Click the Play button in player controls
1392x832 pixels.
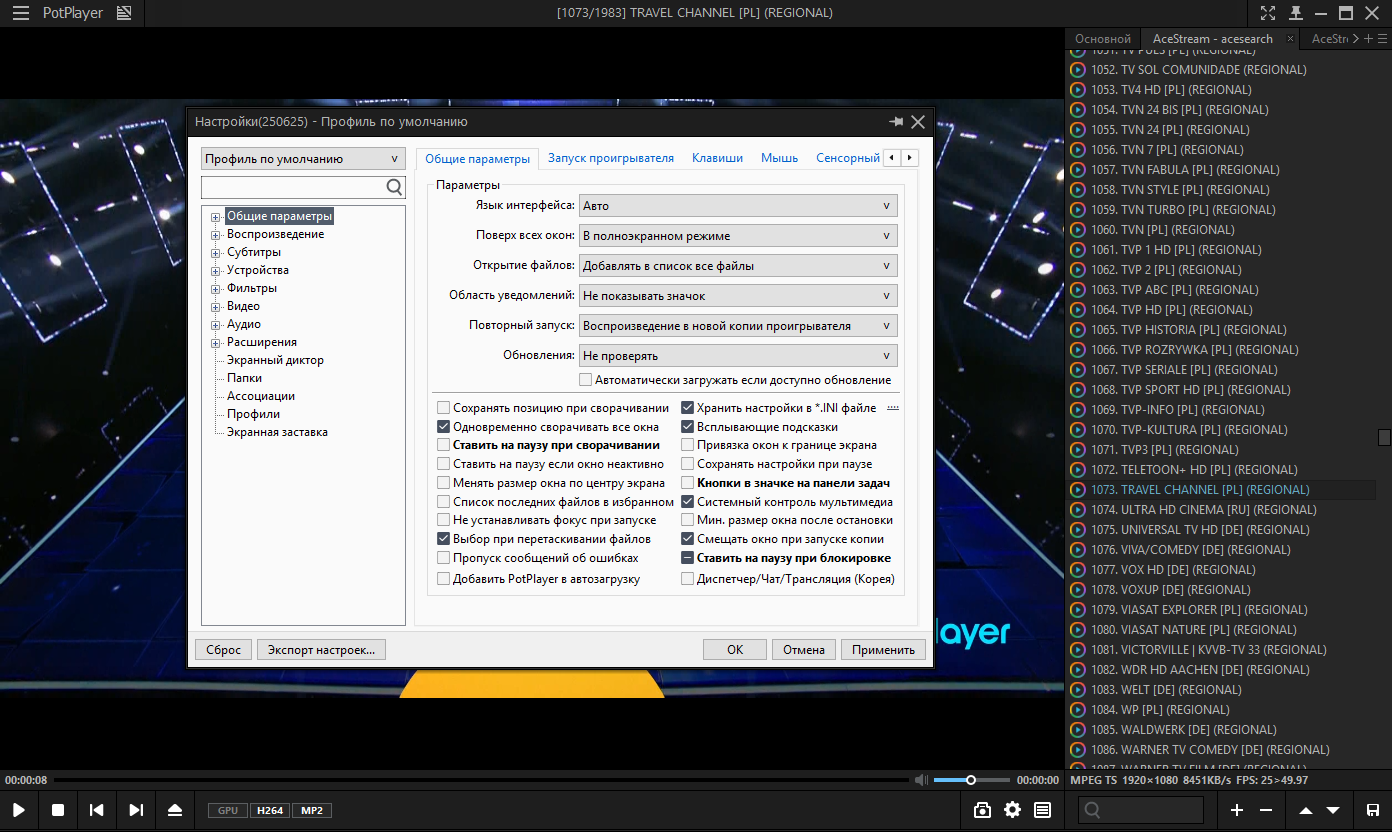pyautogui.click(x=19, y=810)
